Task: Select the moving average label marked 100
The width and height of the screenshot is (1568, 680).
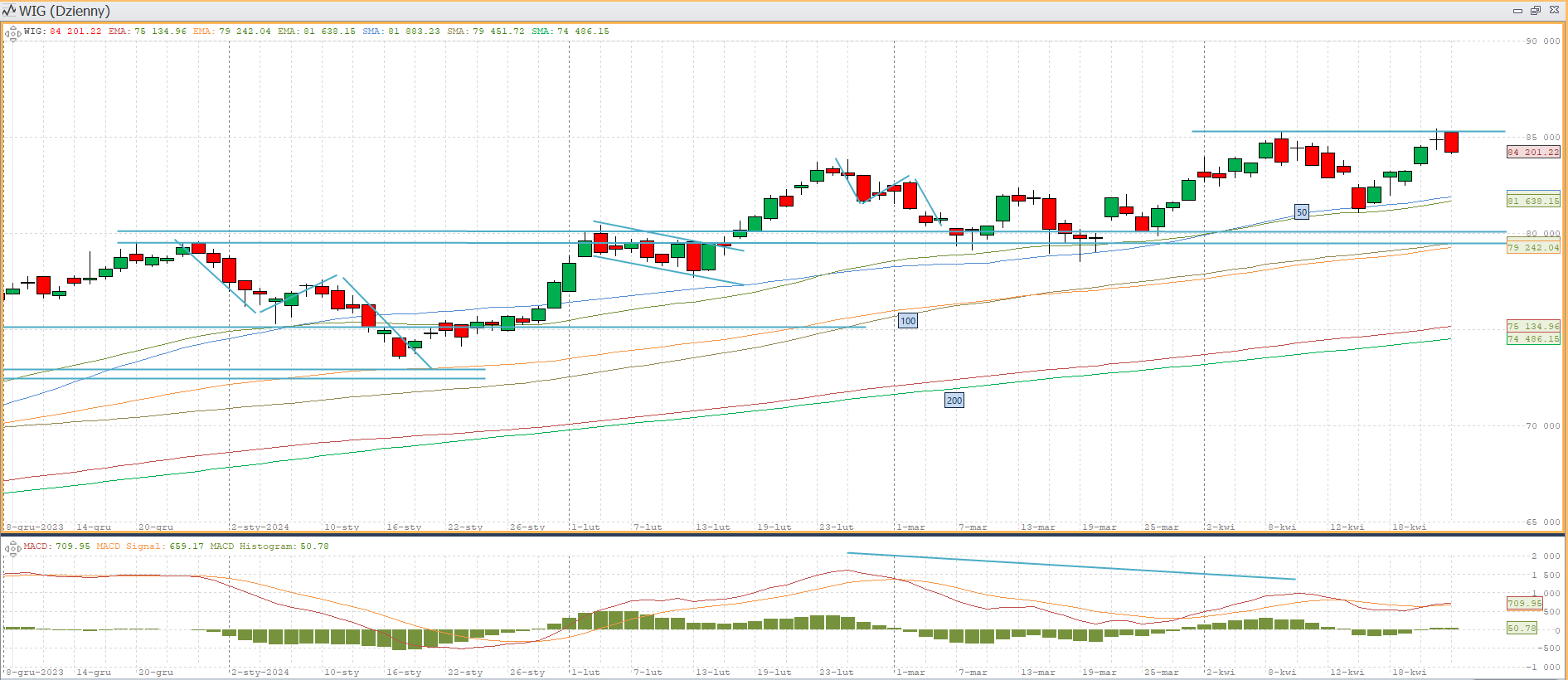Action: pyautogui.click(x=908, y=321)
